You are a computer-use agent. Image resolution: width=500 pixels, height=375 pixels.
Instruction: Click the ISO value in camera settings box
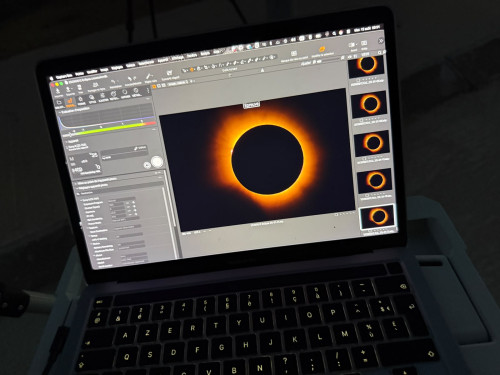click(x=77, y=170)
